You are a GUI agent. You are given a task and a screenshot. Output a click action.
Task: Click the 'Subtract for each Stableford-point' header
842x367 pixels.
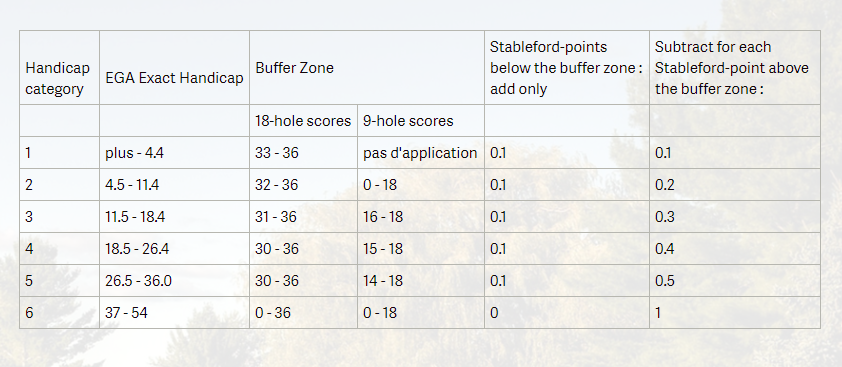[x=735, y=68]
